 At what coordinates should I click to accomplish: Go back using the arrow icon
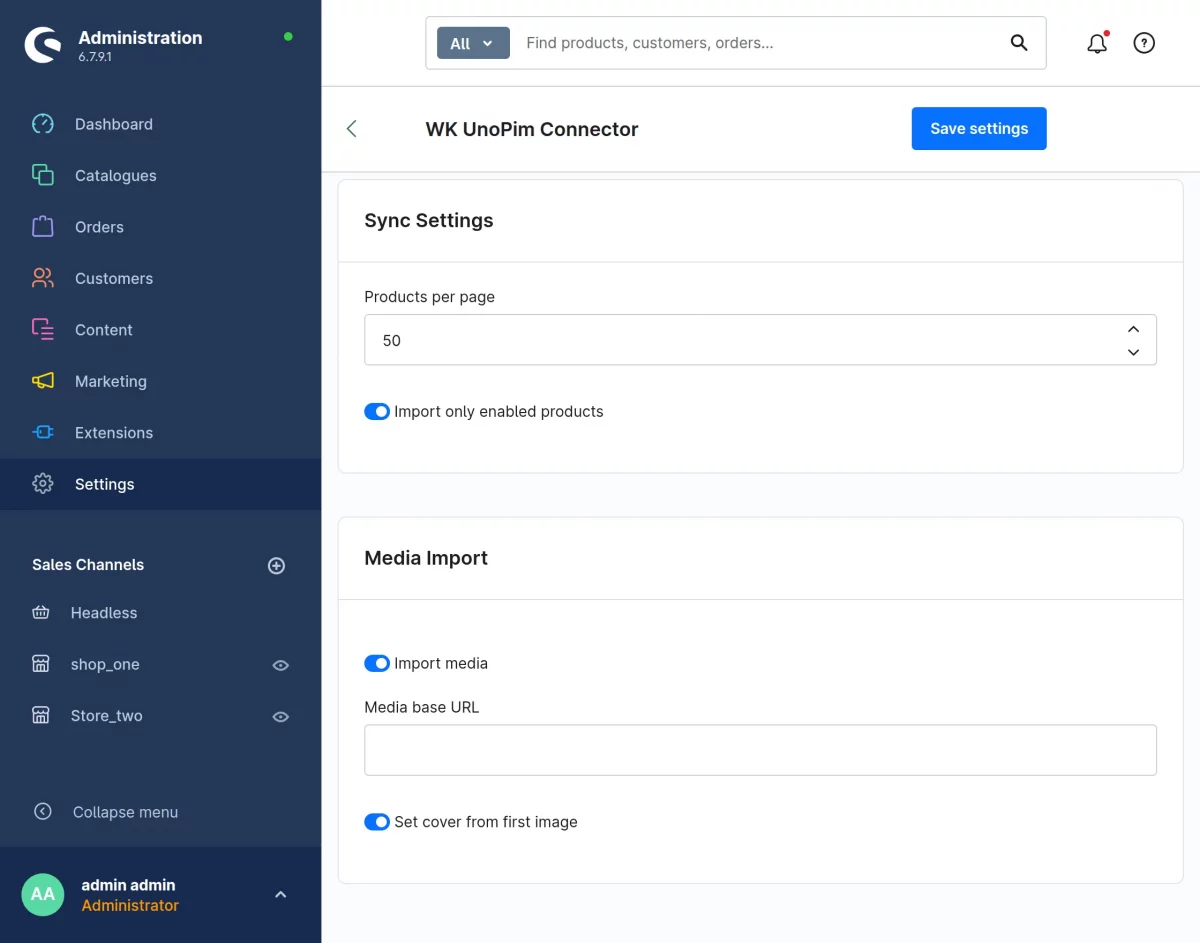coord(352,128)
